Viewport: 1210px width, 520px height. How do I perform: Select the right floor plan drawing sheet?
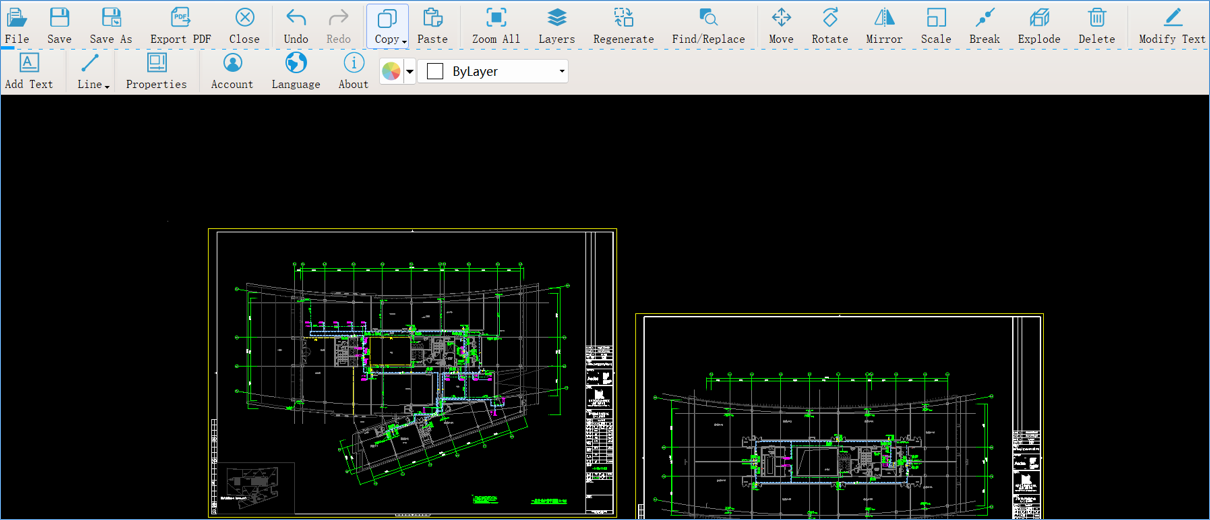coord(839,417)
